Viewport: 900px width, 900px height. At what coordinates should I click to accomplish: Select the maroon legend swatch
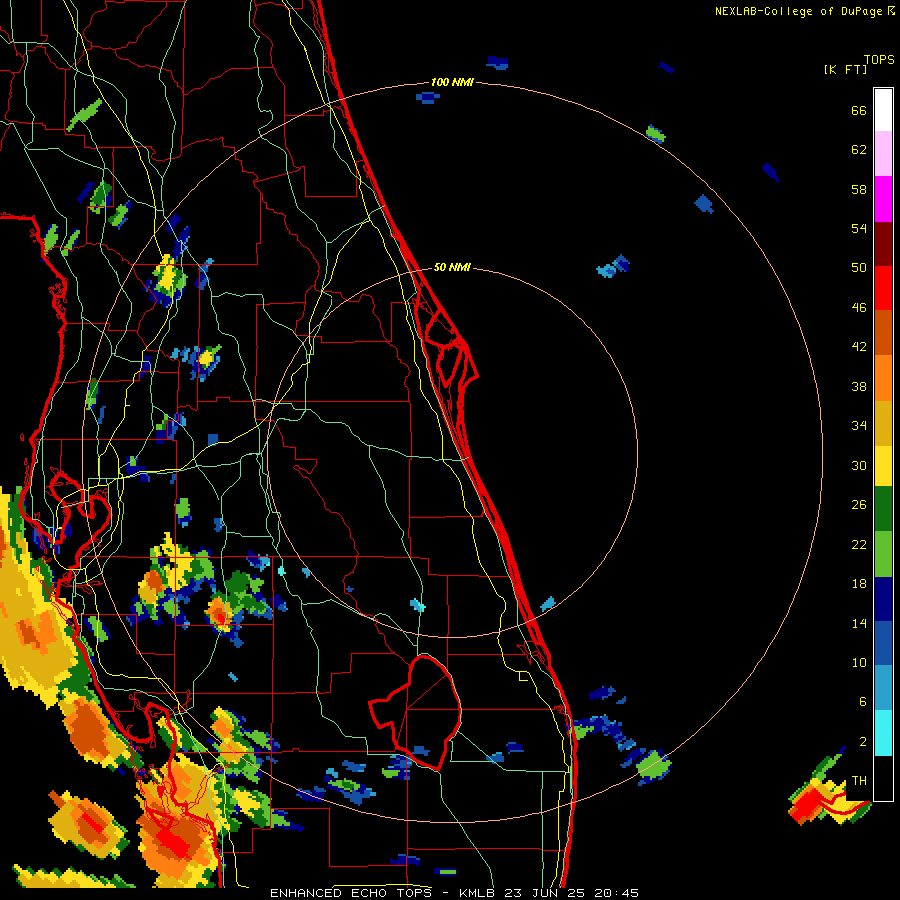[x=883, y=244]
